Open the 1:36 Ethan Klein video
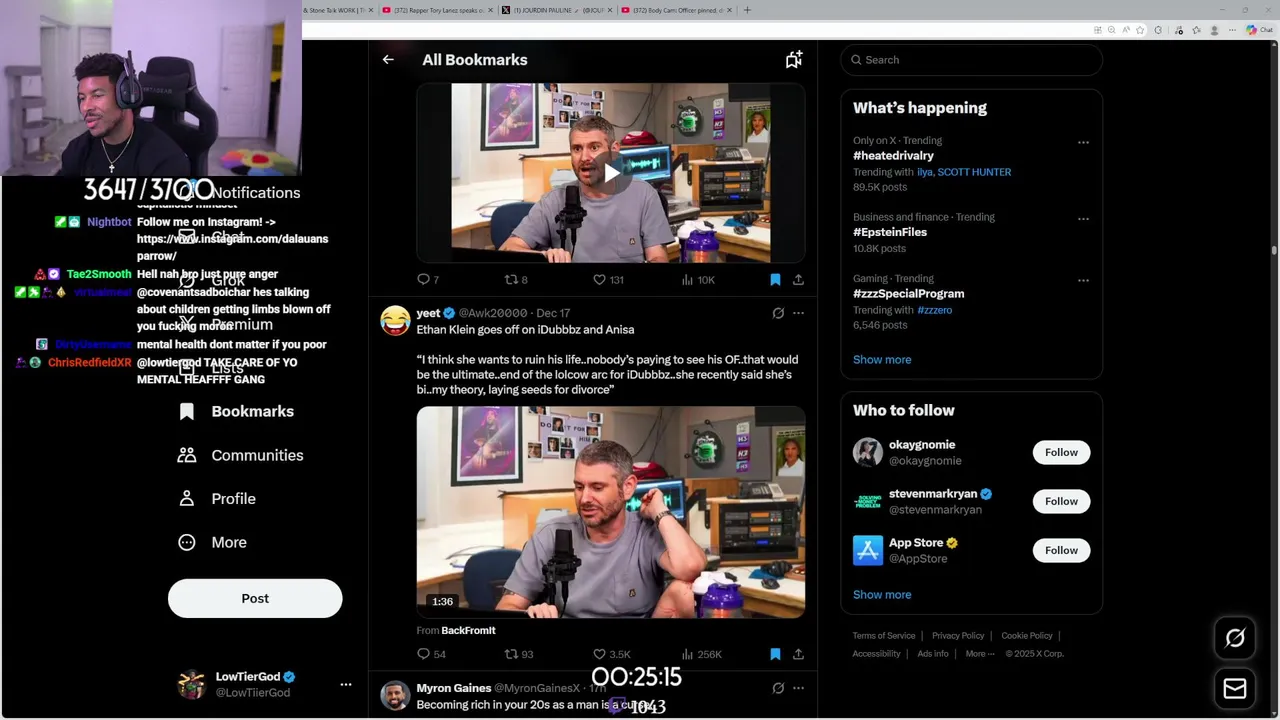 pos(611,512)
